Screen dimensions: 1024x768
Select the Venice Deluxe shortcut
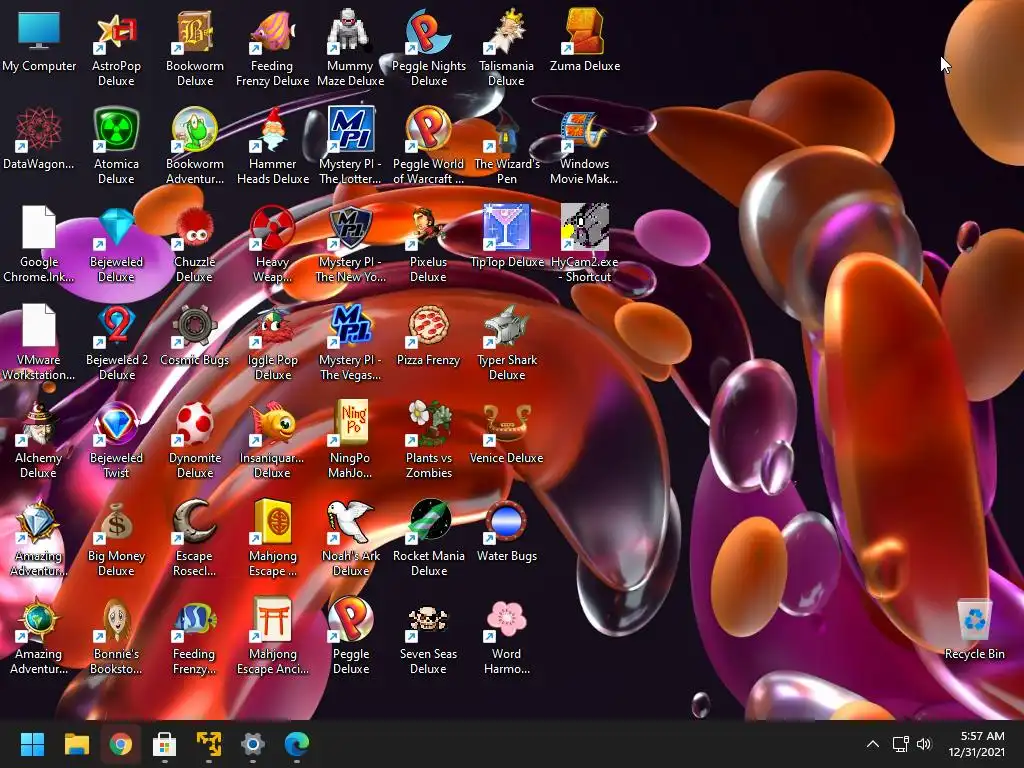(506, 423)
